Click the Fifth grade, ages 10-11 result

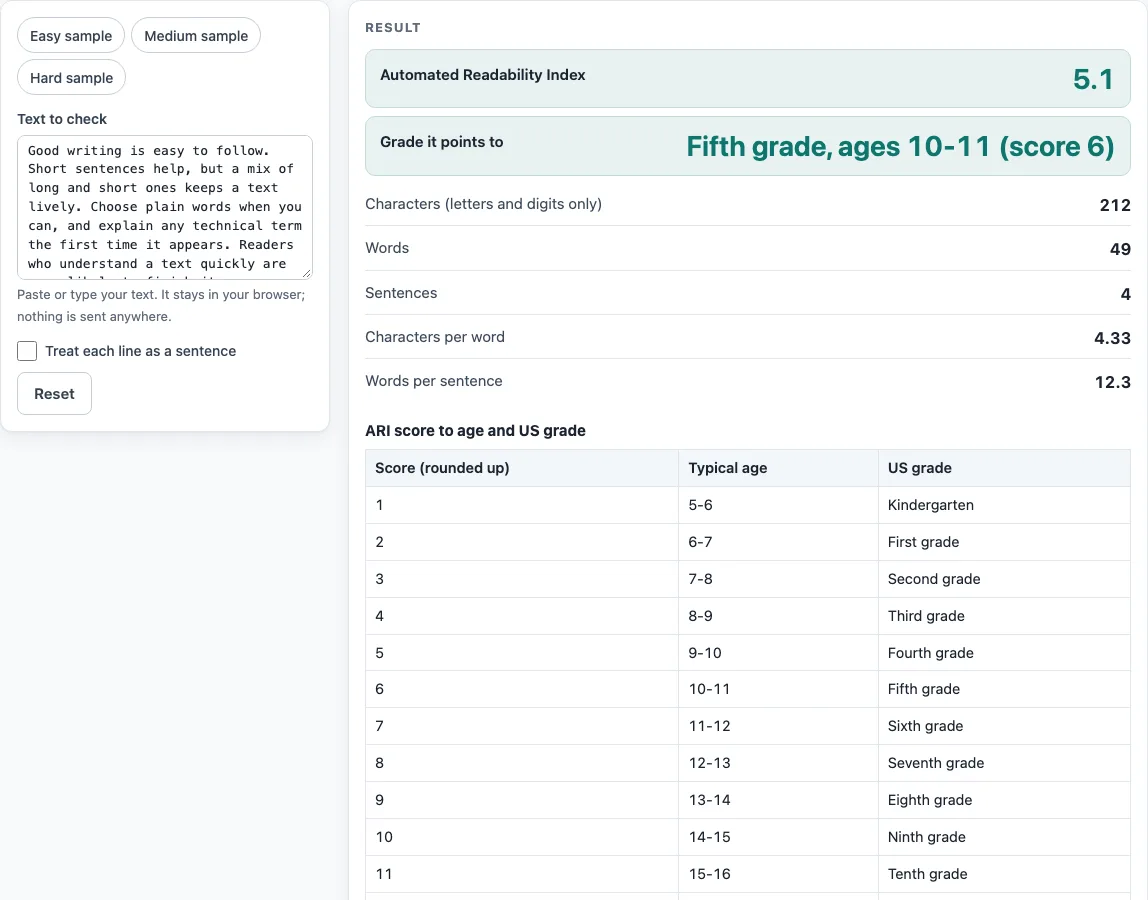900,146
